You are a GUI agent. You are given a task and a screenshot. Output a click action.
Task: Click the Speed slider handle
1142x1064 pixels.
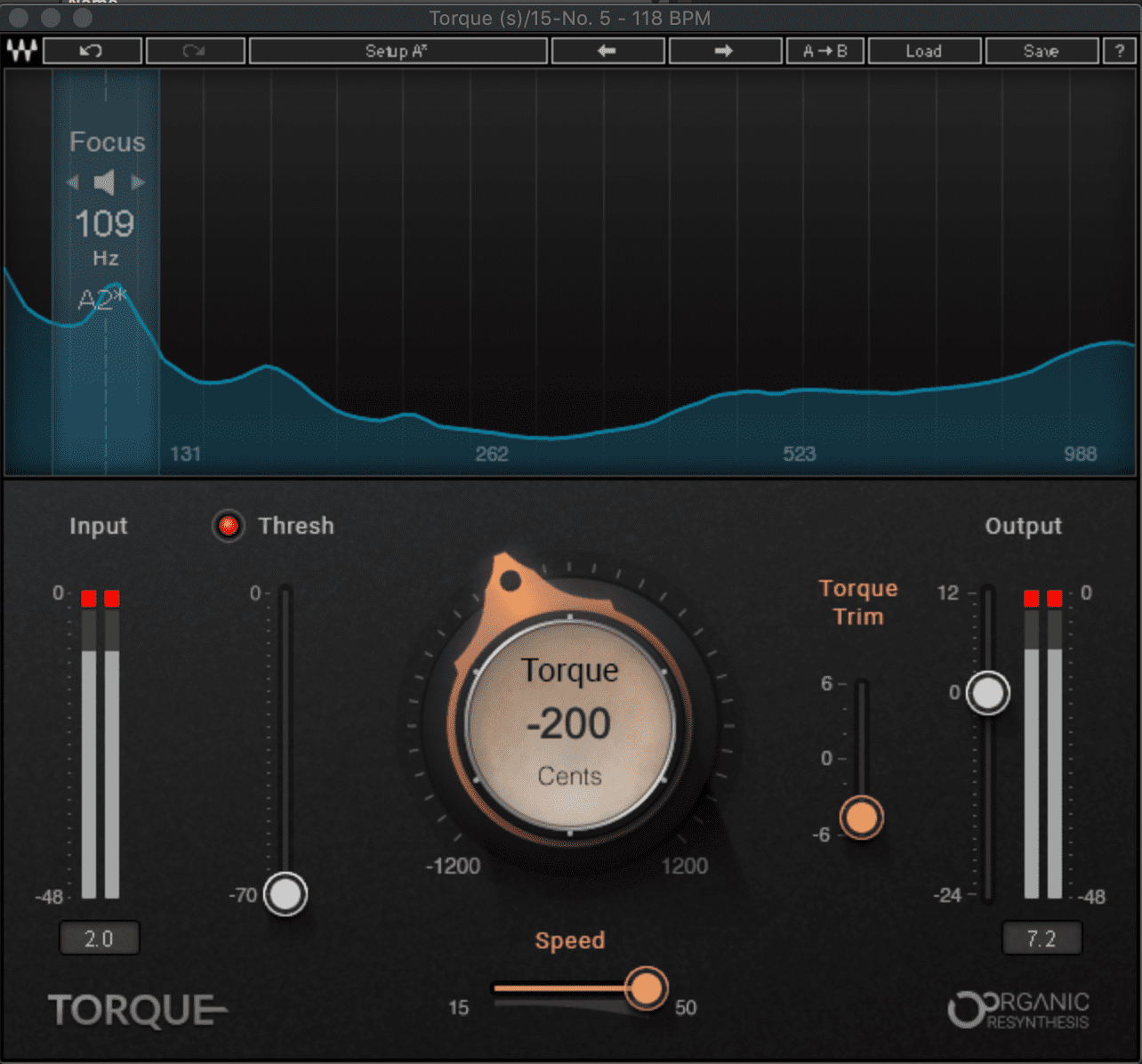click(x=647, y=987)
